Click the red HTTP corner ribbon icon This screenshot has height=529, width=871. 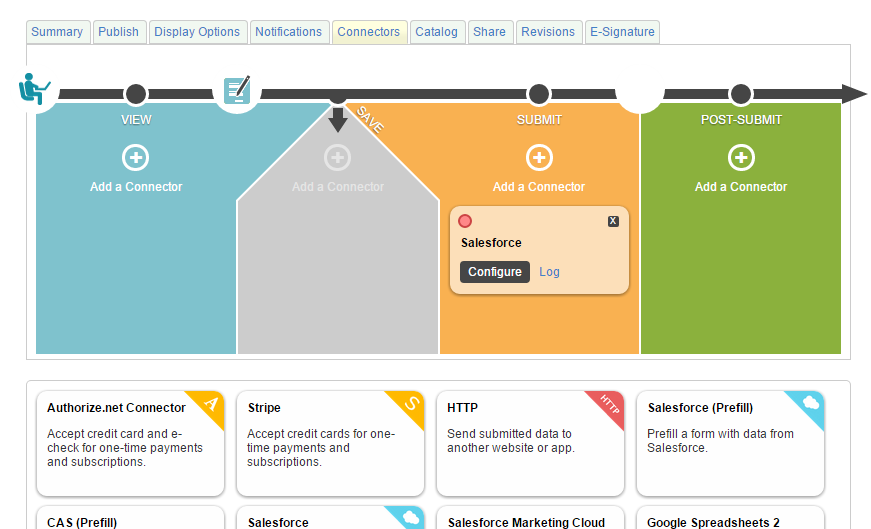[x=609, y=405]
